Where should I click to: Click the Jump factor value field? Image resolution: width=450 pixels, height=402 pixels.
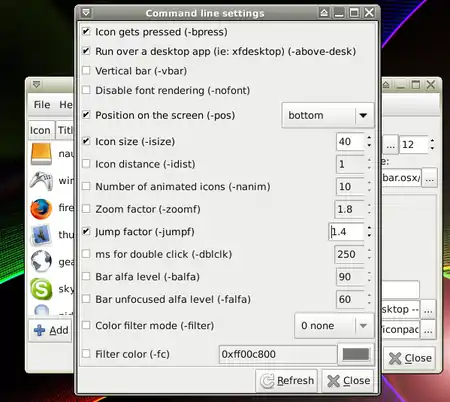click(x=346, y=232)
